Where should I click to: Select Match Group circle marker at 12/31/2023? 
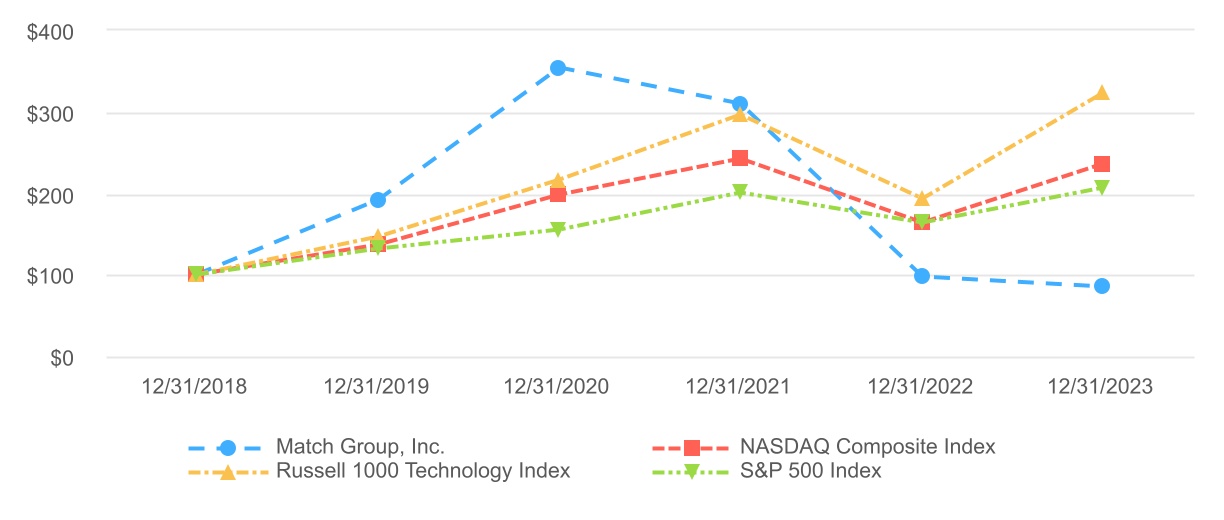click(x=1101, y=286)
